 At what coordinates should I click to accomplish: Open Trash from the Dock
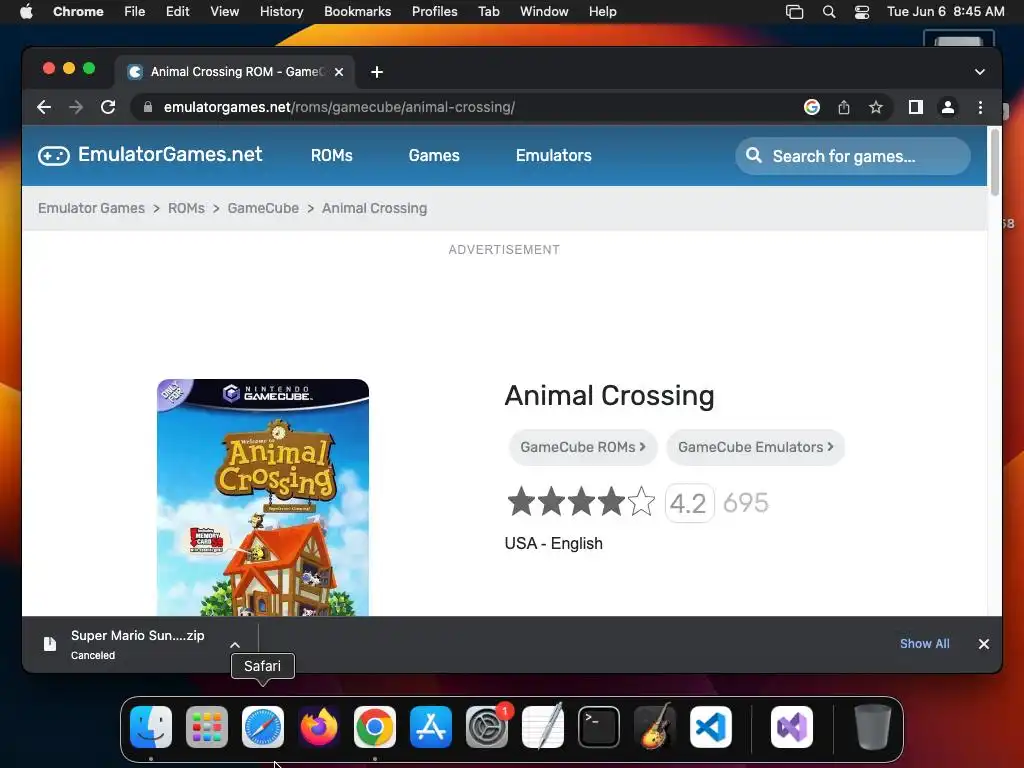click(x=872, y=727)
